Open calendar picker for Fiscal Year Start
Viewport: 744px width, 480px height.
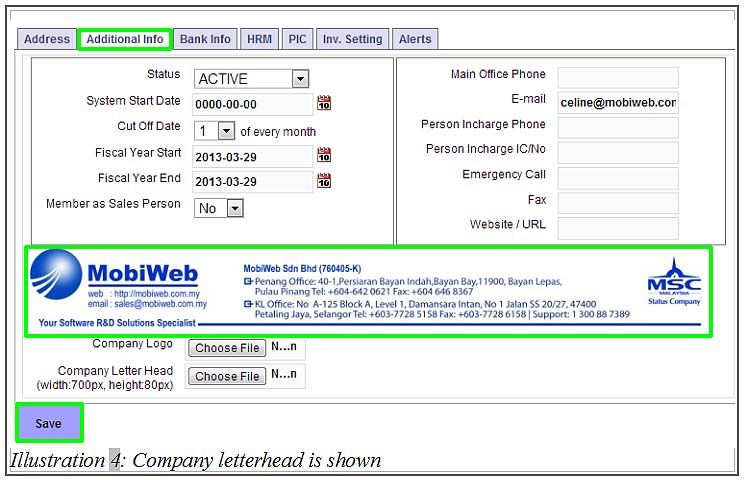click(x=324, y=155)
